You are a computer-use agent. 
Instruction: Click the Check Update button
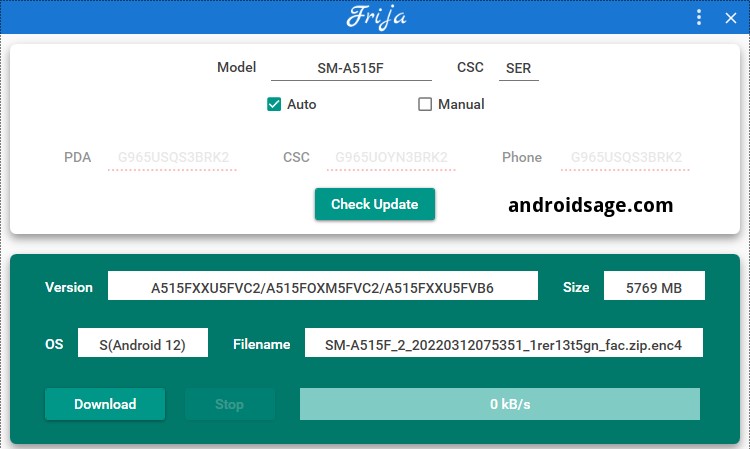pyautogui.click(x=375, y=204)
